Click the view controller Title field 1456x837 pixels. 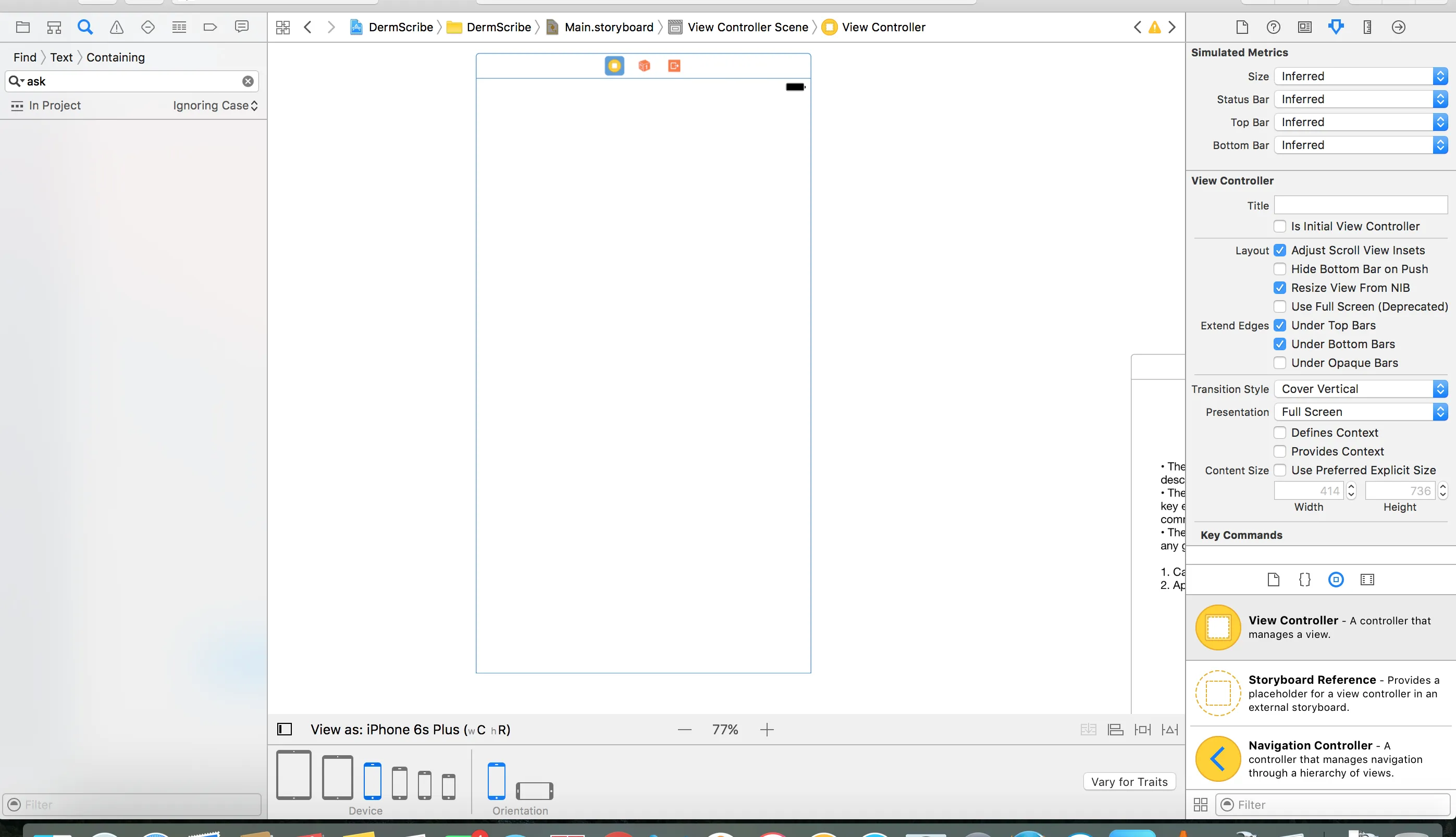click(x=1361, y=205)
